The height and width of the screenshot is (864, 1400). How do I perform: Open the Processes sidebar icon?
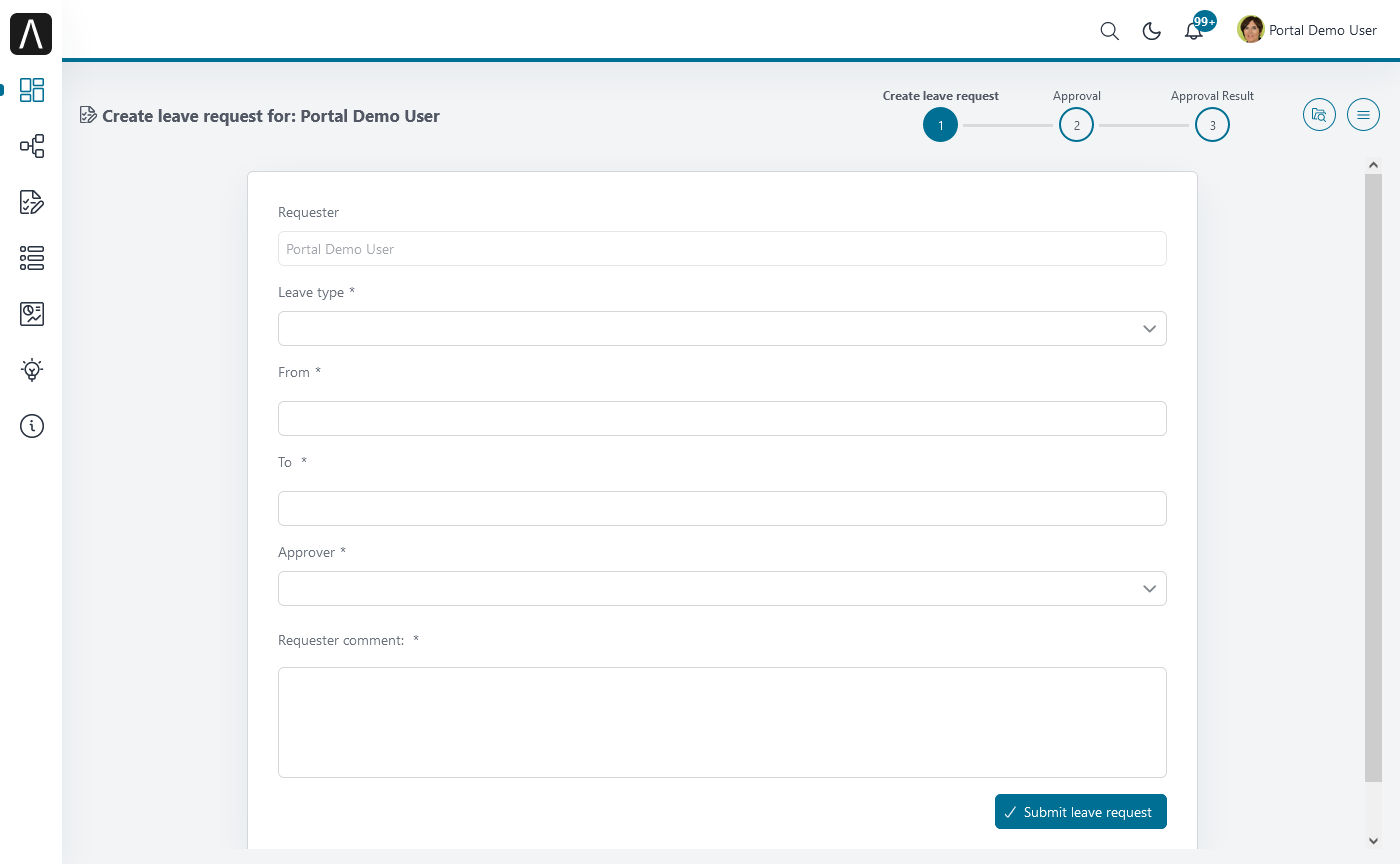tap(32, 146)
